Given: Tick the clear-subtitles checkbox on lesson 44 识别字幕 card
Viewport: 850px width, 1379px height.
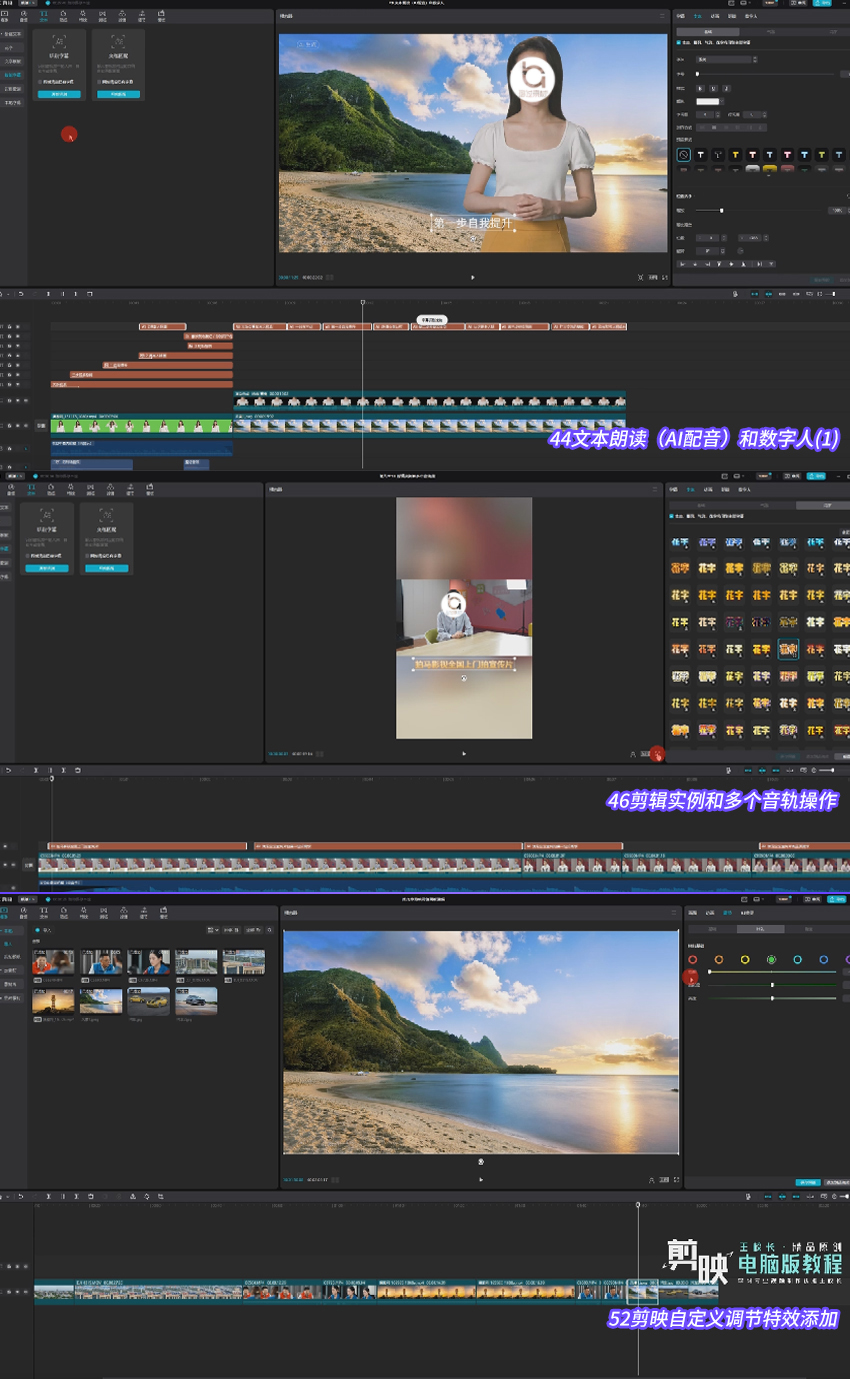Looking at the screenshot, I should coord(40,82).
